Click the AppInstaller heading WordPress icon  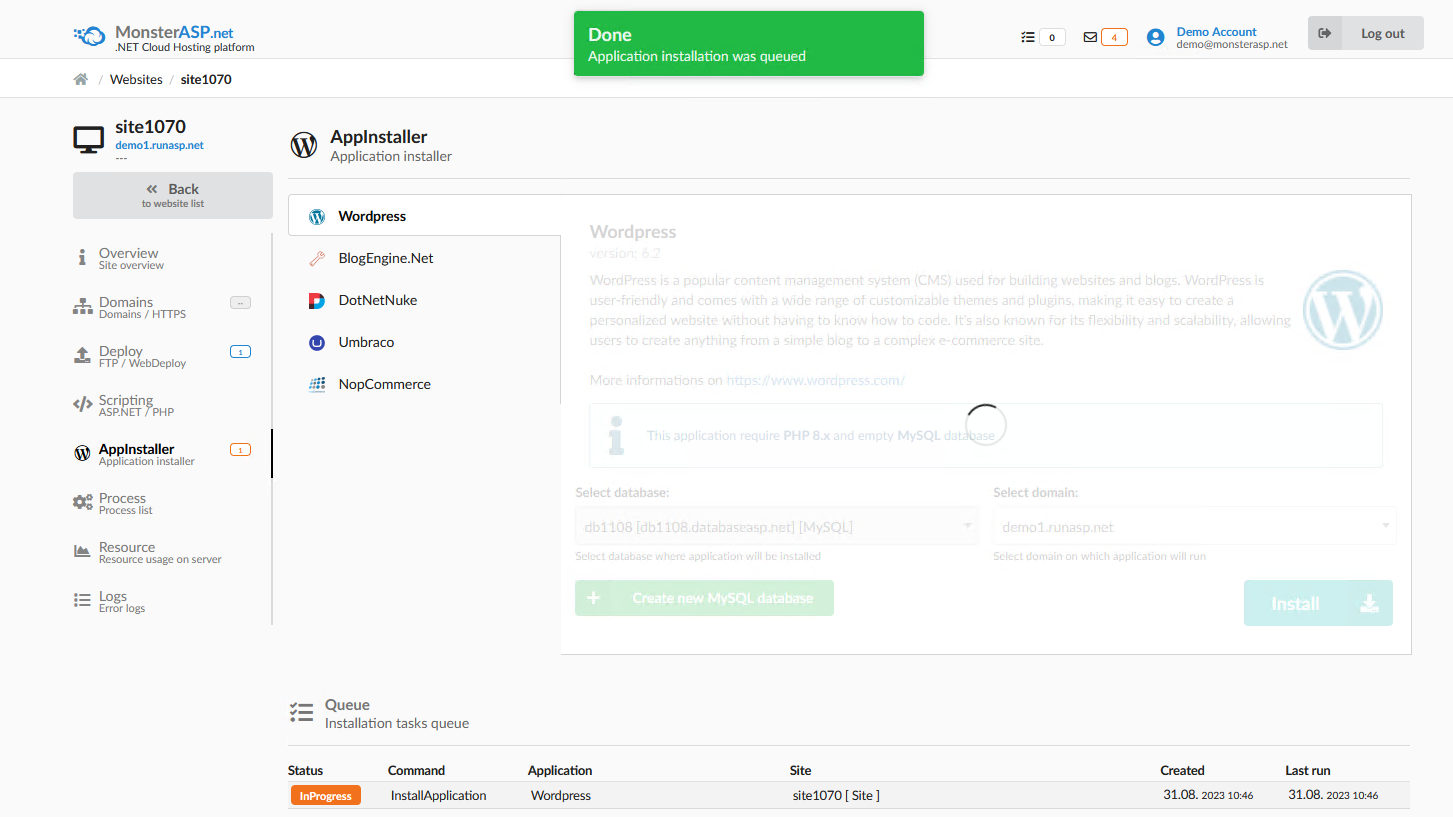point(304,145)
